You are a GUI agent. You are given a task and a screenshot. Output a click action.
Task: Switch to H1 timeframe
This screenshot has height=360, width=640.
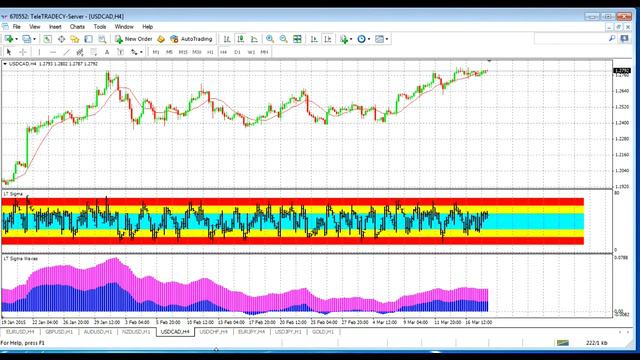(210, 52)
